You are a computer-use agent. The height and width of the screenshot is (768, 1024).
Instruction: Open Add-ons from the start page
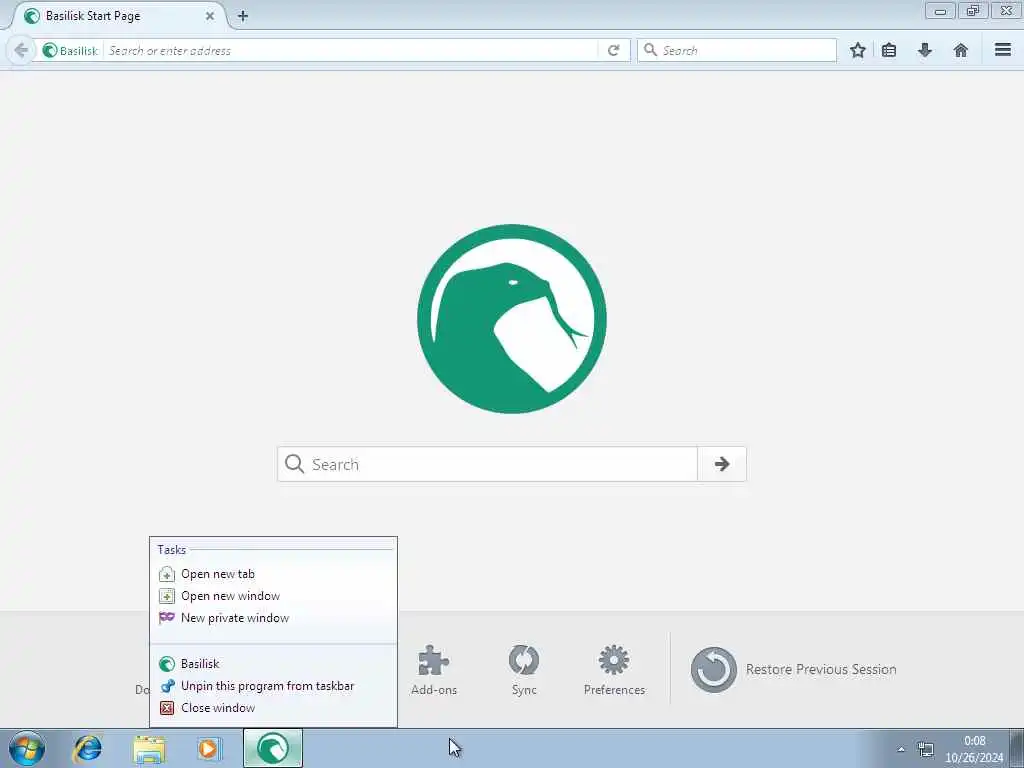tap(434, 670)
